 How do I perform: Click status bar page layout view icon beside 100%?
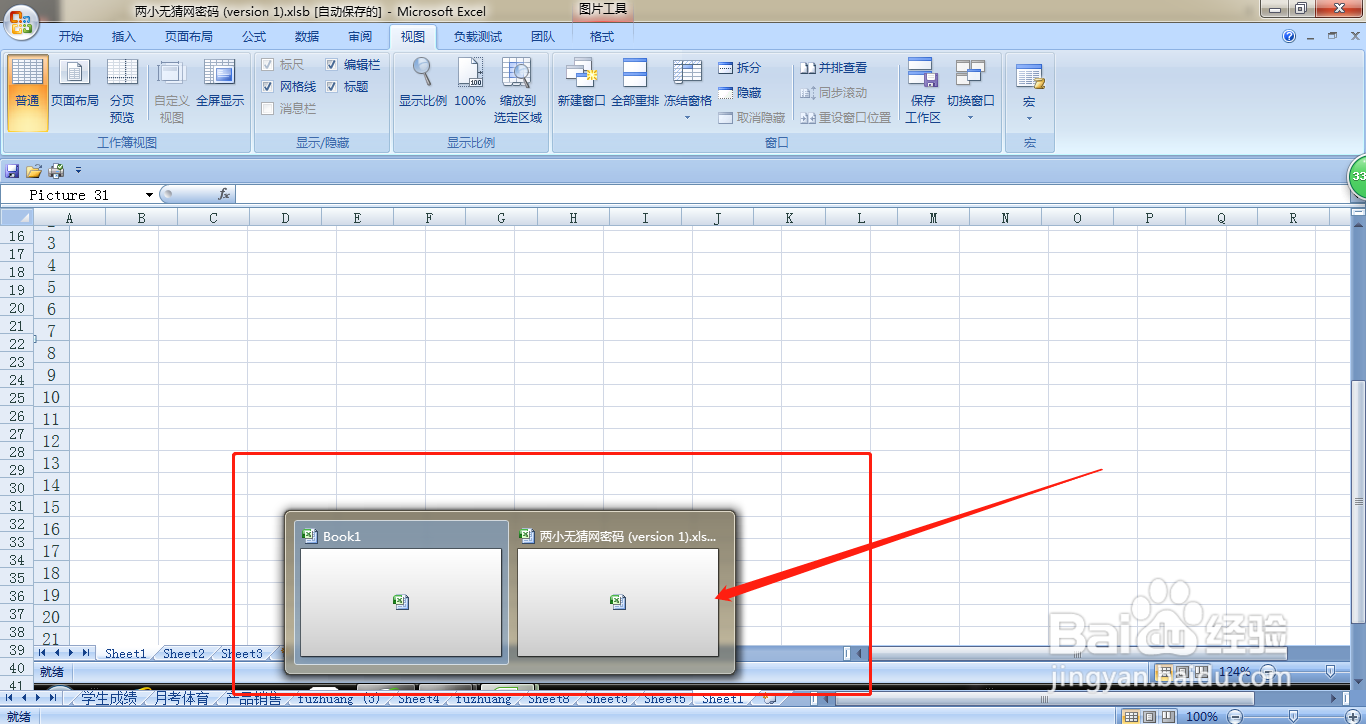point(1148,716)
